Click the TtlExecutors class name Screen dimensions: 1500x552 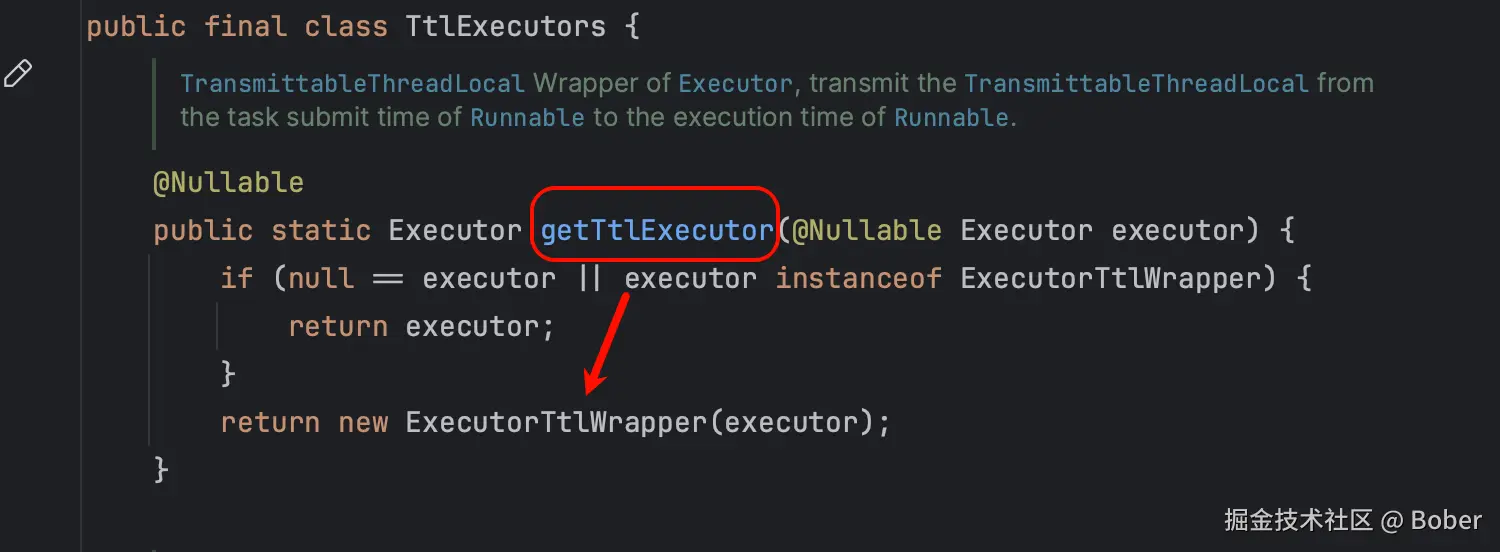tap(506, 26)
